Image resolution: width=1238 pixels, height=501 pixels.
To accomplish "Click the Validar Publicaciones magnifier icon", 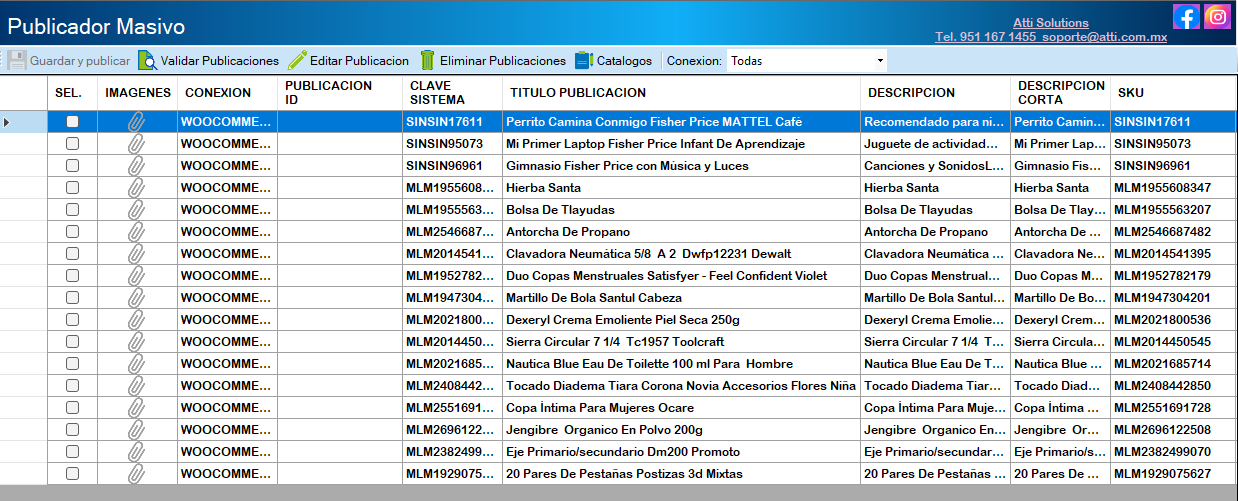I will (147, 61).
